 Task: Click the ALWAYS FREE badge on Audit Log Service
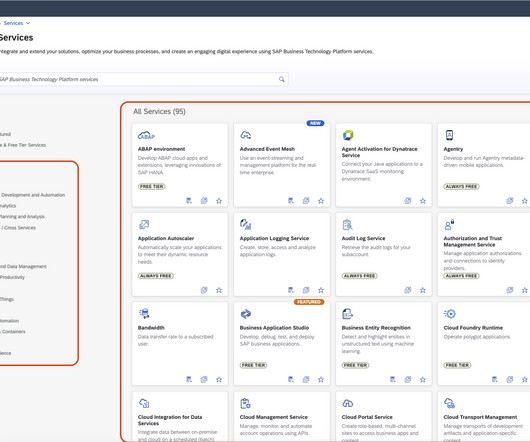tap(359, 276)
